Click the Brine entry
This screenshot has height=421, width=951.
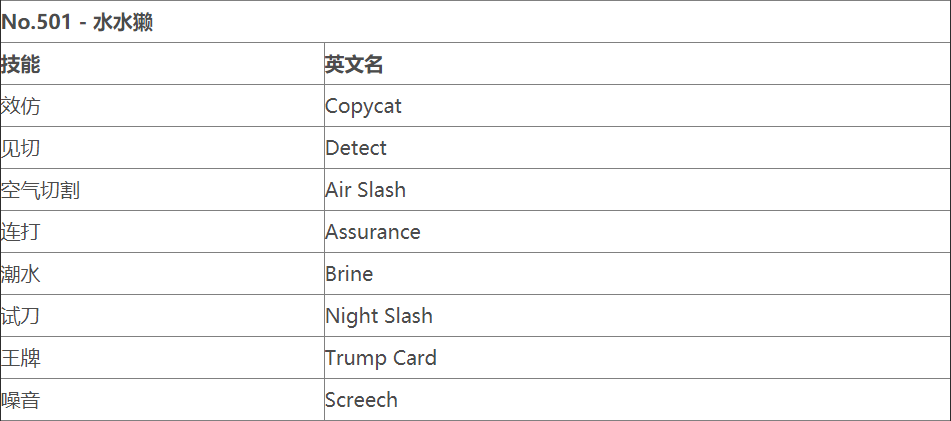pyautogui.click(x=349, y=274)
